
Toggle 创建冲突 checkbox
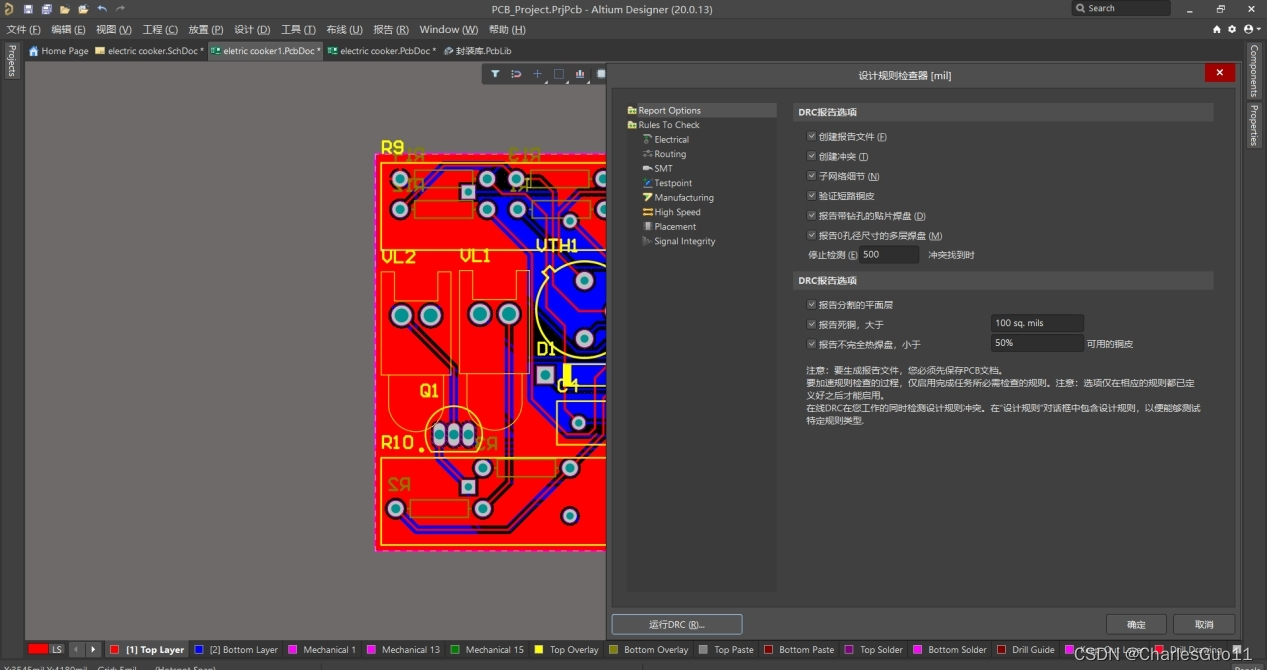[x=811, y=156]
